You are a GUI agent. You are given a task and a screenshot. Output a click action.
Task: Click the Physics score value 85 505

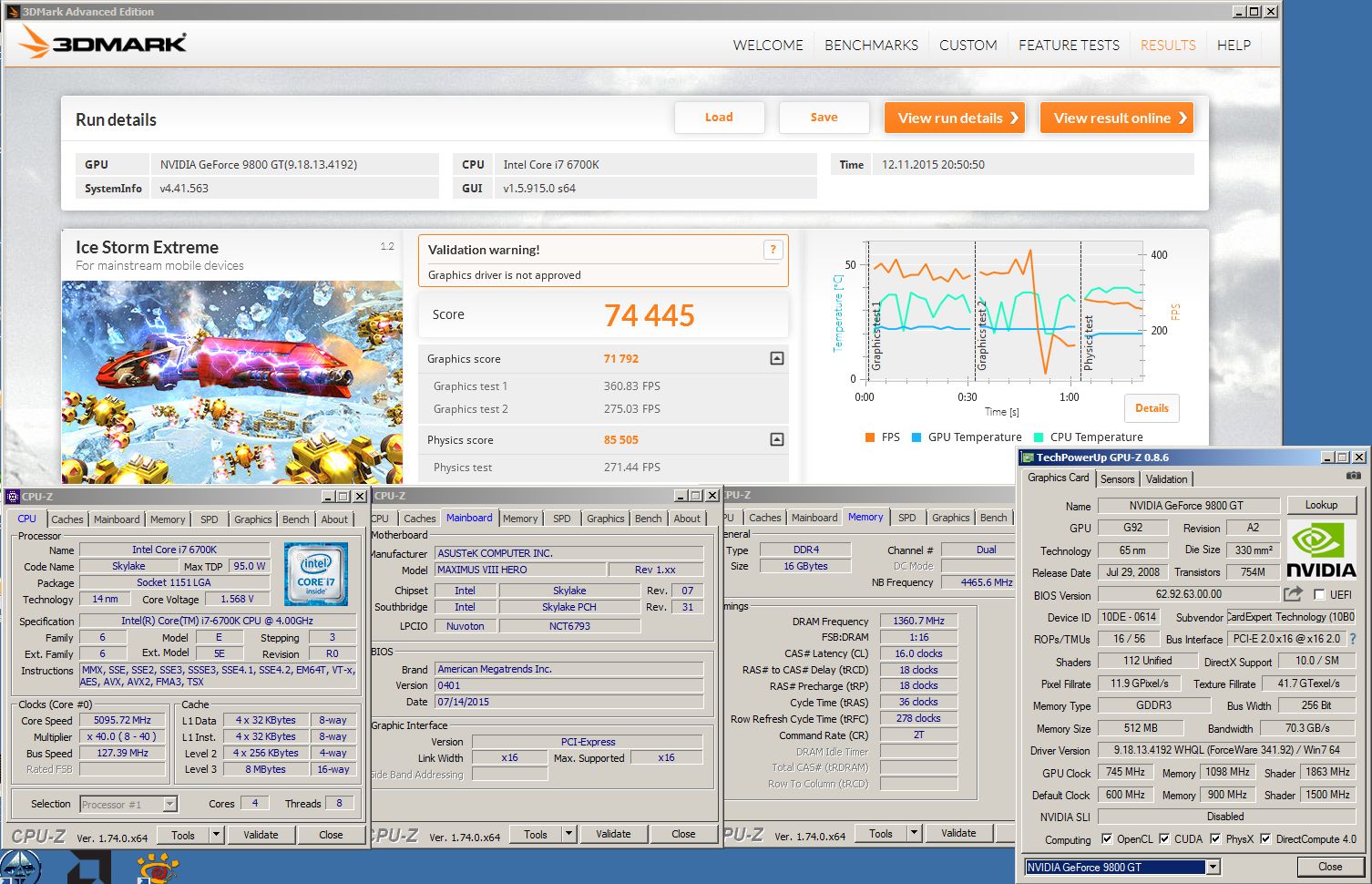620,440
